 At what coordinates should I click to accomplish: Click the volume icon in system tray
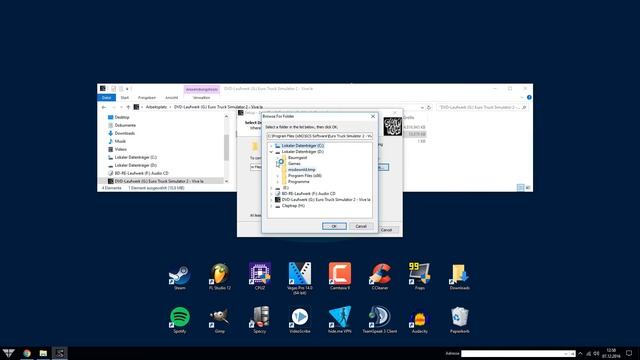coord(596,353)
